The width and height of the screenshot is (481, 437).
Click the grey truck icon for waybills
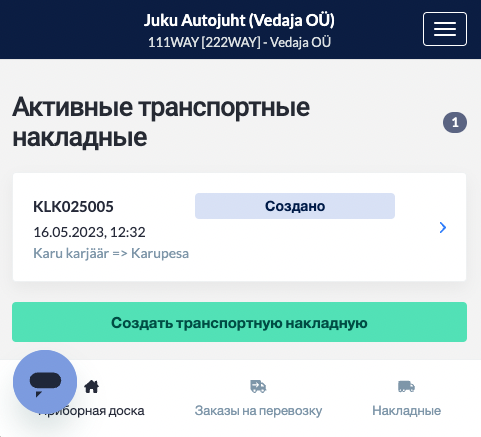pos(406,387)
